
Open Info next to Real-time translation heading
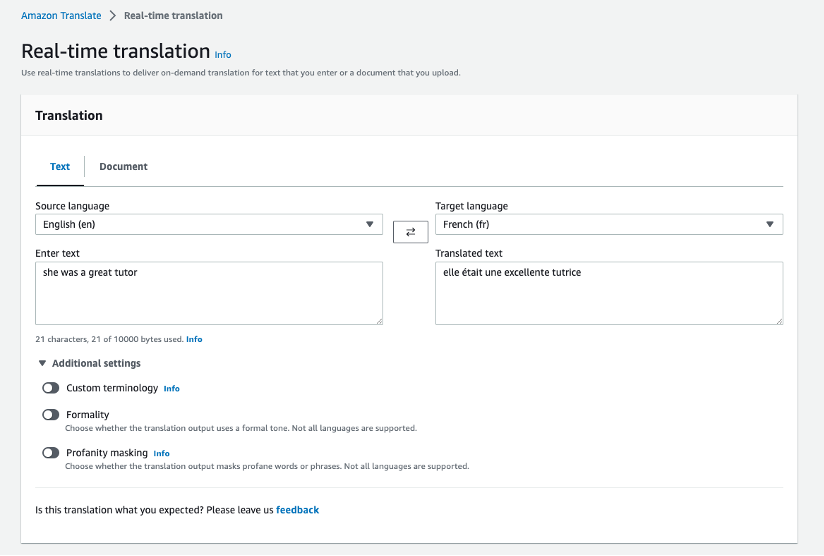point(222,54)
